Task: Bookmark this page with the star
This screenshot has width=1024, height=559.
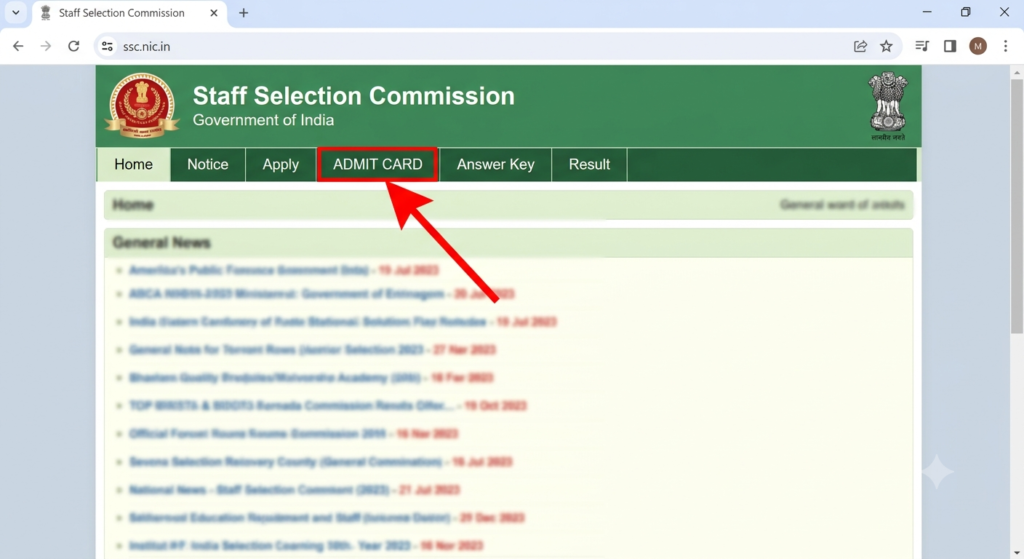Action: 886,46
